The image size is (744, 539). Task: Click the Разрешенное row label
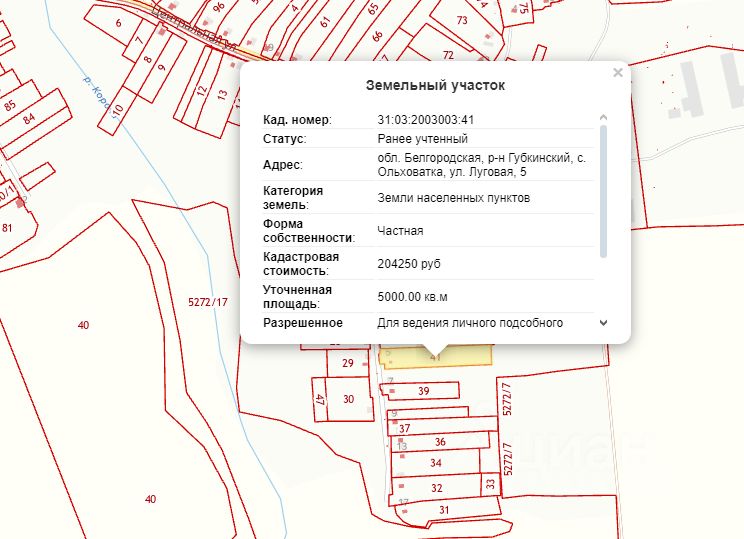click(x=303, y=323)
